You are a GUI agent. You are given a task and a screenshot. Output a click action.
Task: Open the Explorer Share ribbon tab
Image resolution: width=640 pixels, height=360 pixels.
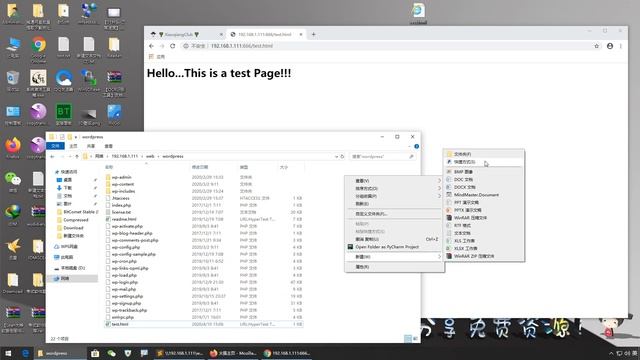[91, 146]
